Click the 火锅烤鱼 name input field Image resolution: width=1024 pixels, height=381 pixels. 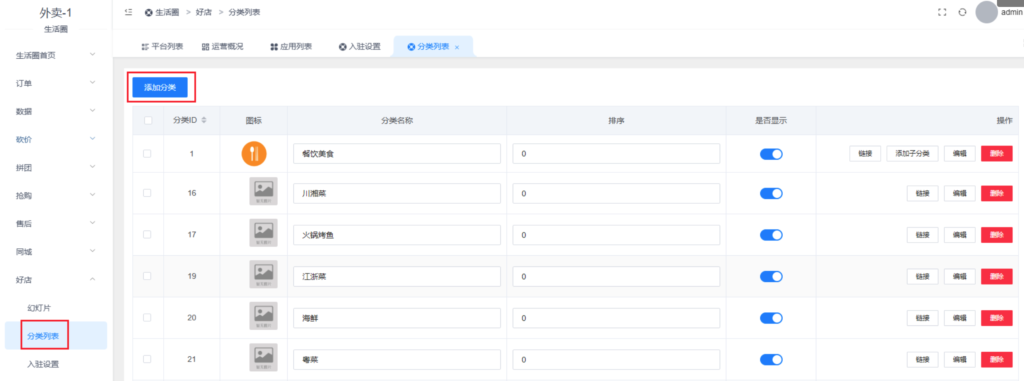[397, 235]
